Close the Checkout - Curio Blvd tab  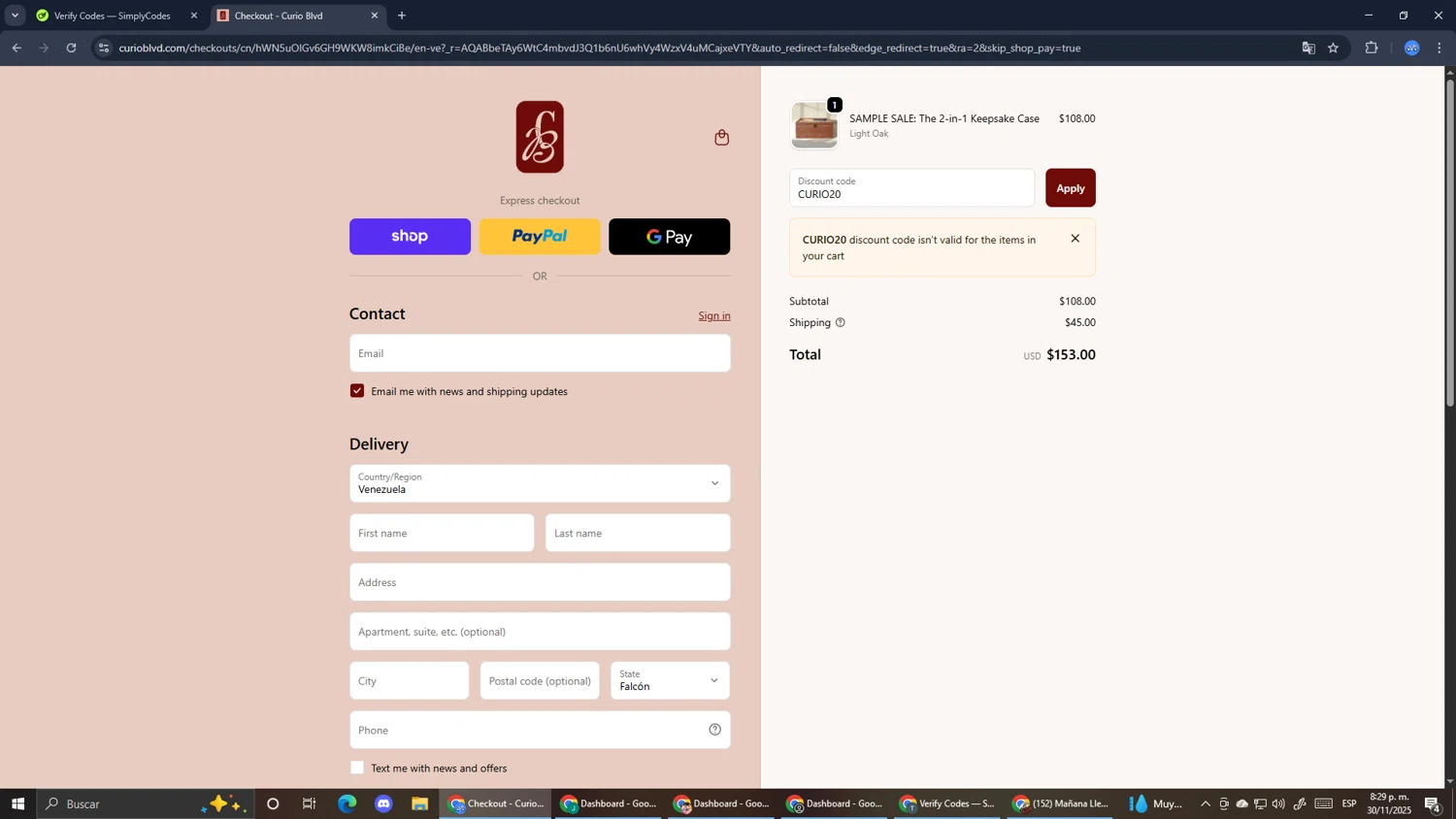tap(375, 16)
